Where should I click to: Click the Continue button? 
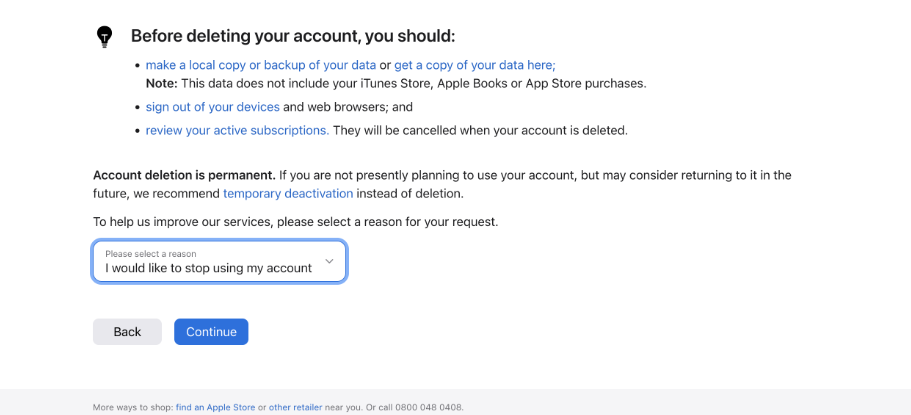(211, 331)
